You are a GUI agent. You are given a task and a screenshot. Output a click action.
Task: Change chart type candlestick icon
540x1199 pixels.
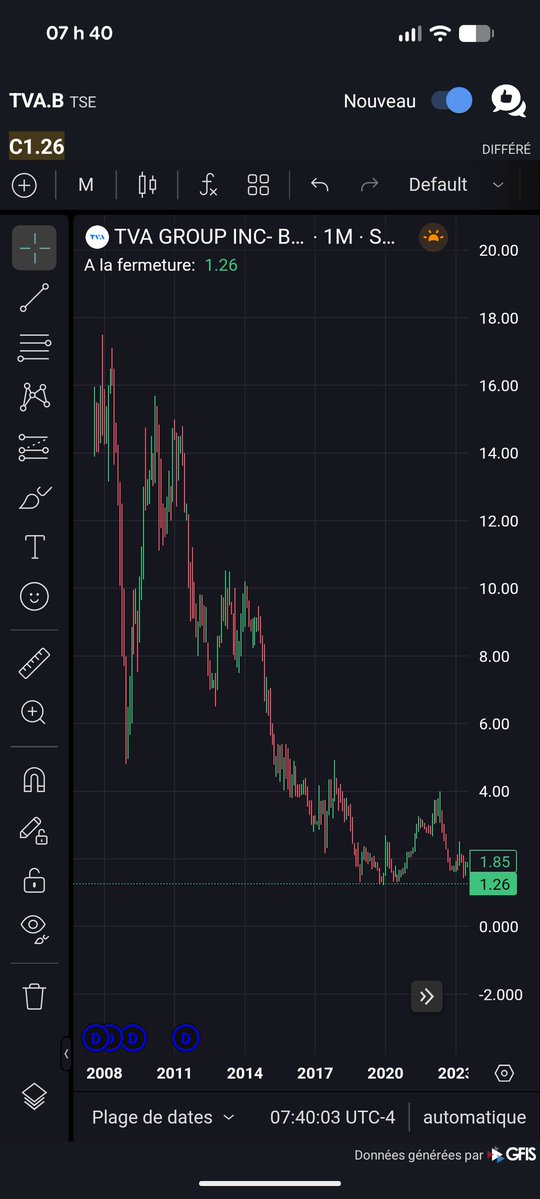147,185
